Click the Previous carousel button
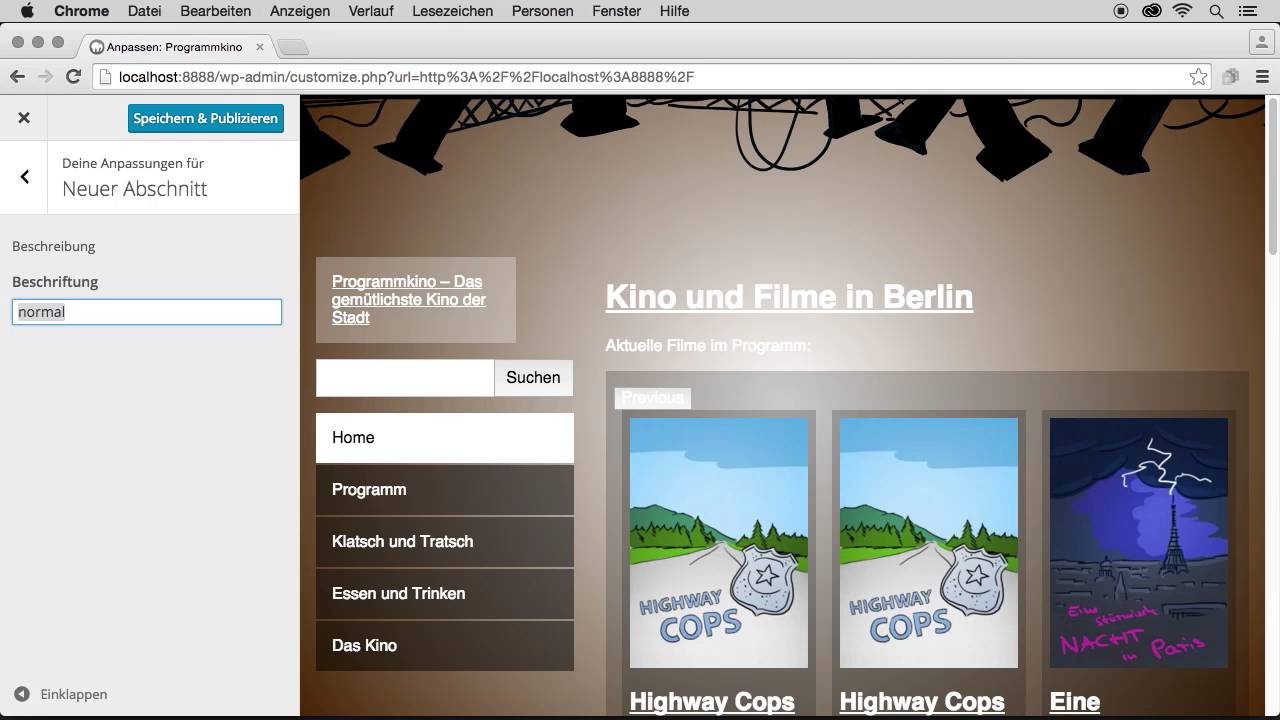The width and height of the screenshot is (1280, 720). click(x=652, y=398)
